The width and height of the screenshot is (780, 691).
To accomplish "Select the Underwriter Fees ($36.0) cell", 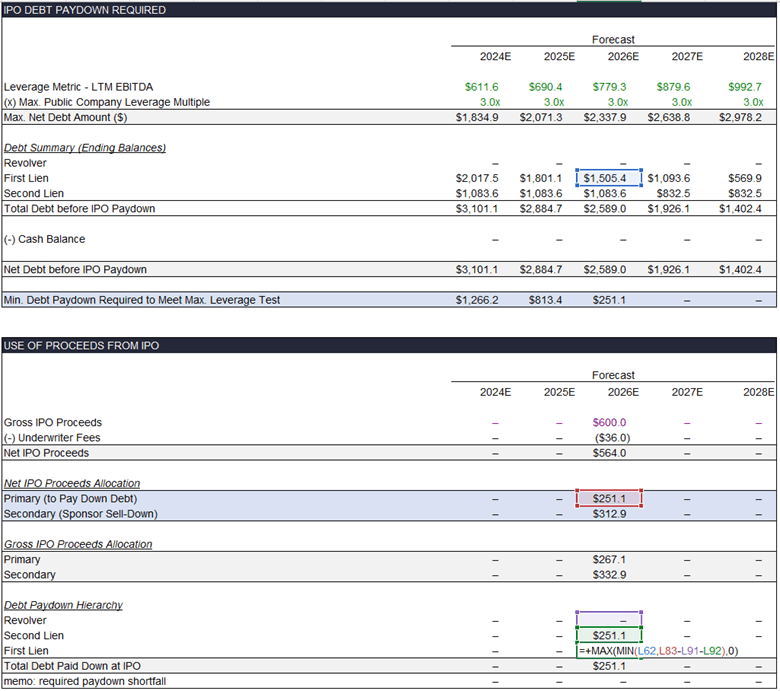I will point(609,438).
